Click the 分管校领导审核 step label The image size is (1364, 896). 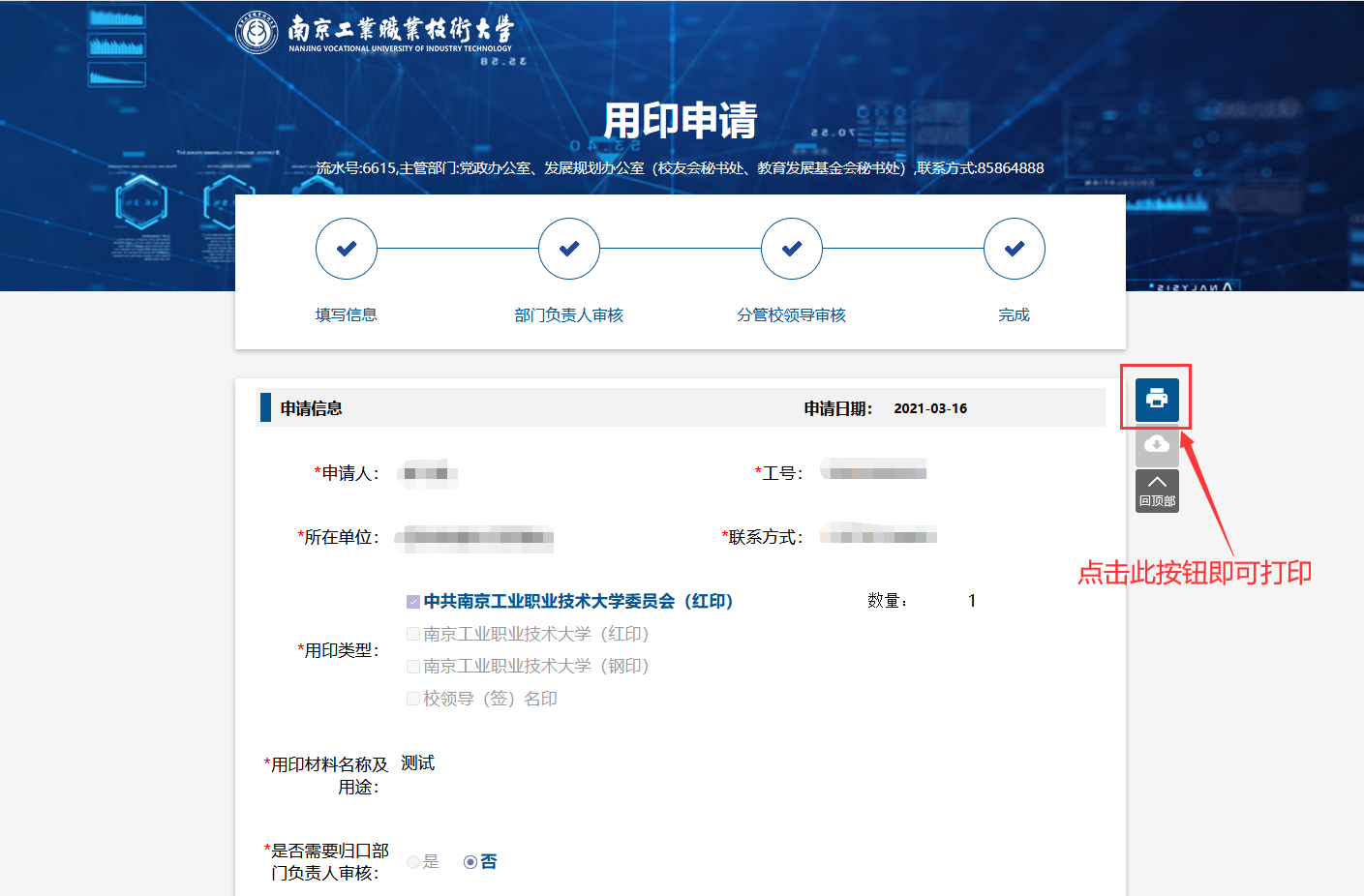pyautogui.click(x=791, y=314)
